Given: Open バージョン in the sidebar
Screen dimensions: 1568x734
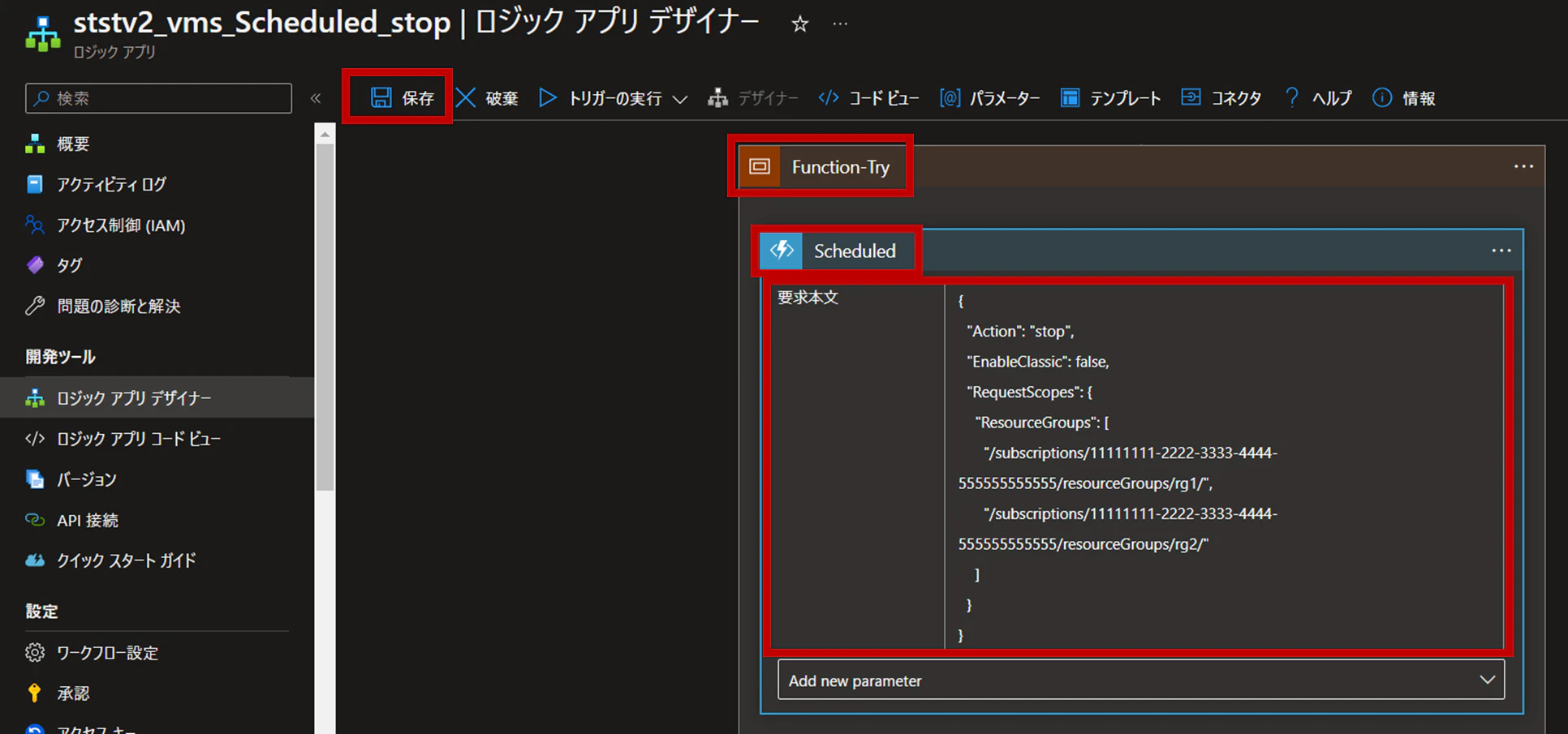Looking at the screenshot, I should tap(157, 479).
